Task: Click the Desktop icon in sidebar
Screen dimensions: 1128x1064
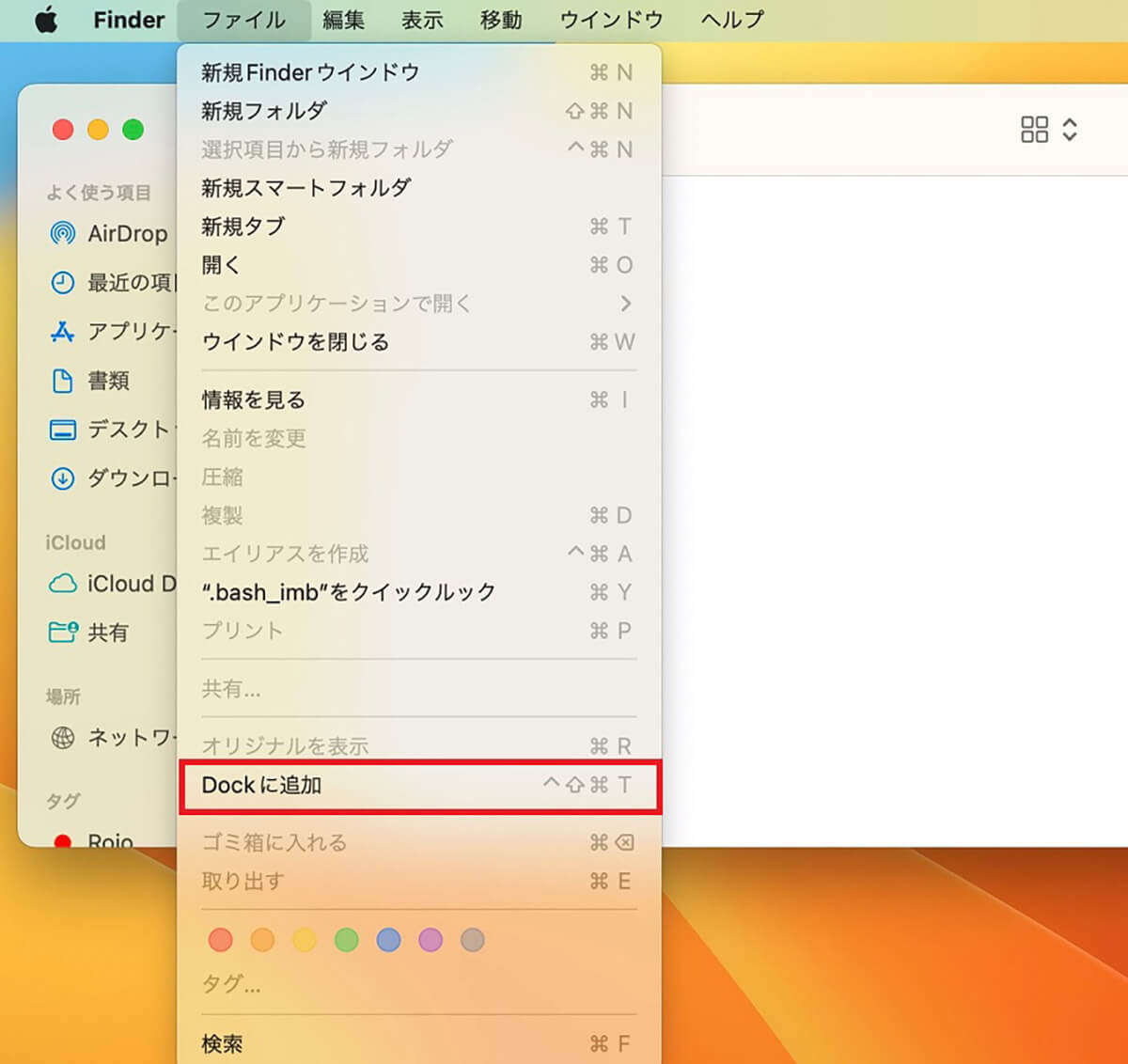Action: 63,430
